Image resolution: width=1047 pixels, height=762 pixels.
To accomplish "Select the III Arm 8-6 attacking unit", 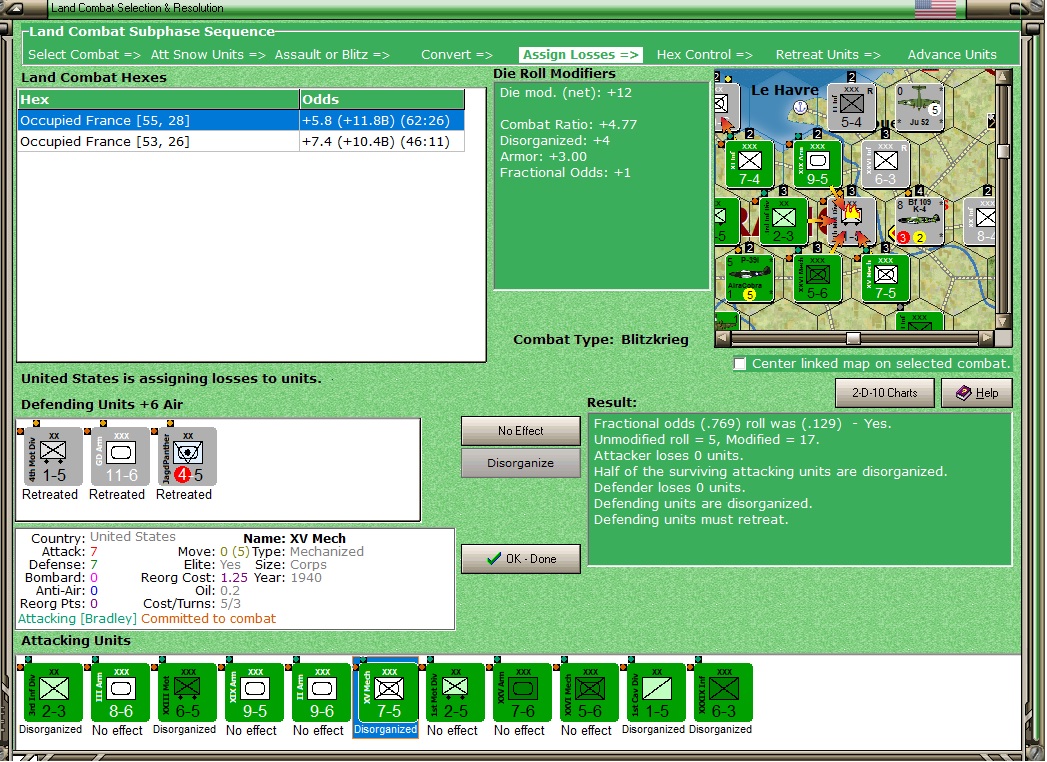I will (x=121, y=693).
